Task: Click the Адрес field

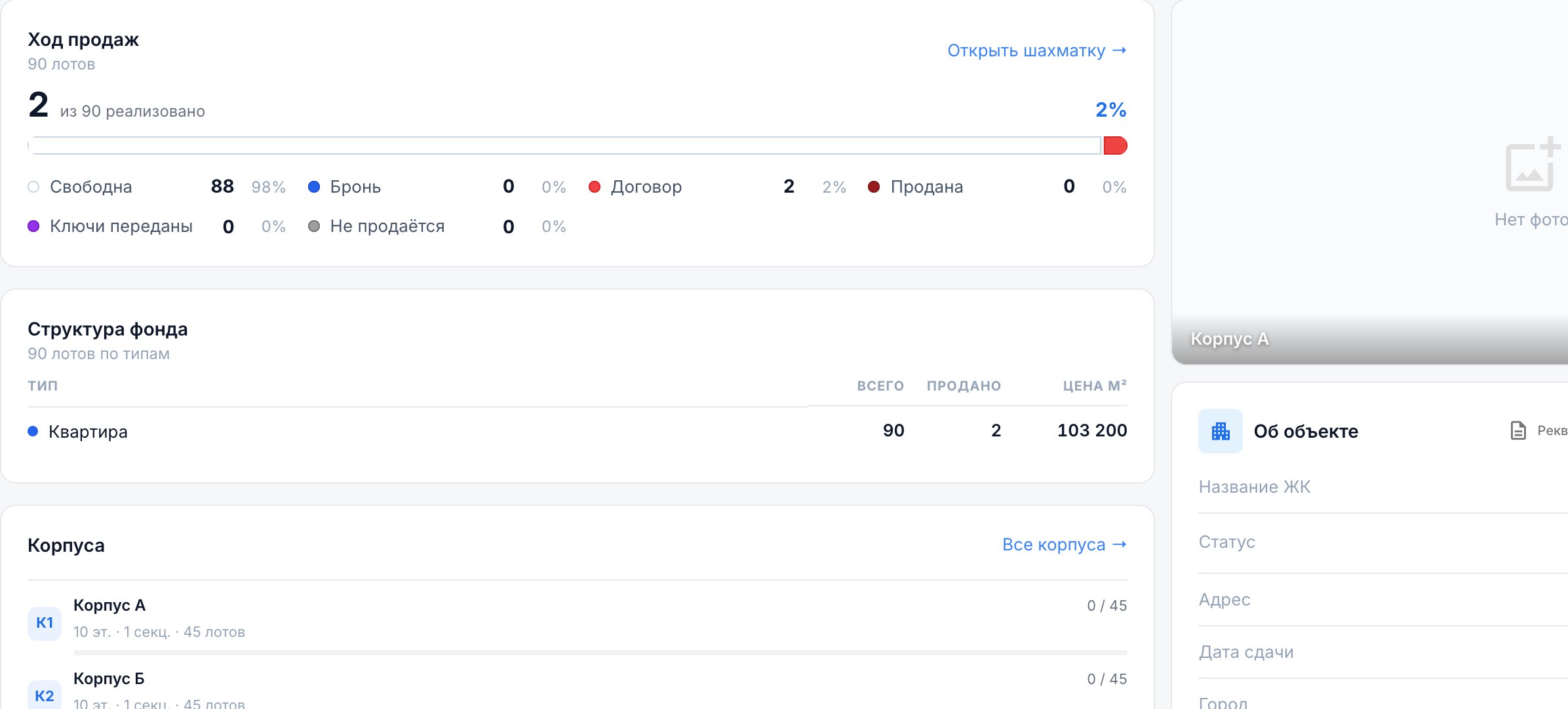Action: tap(1383, 600)
